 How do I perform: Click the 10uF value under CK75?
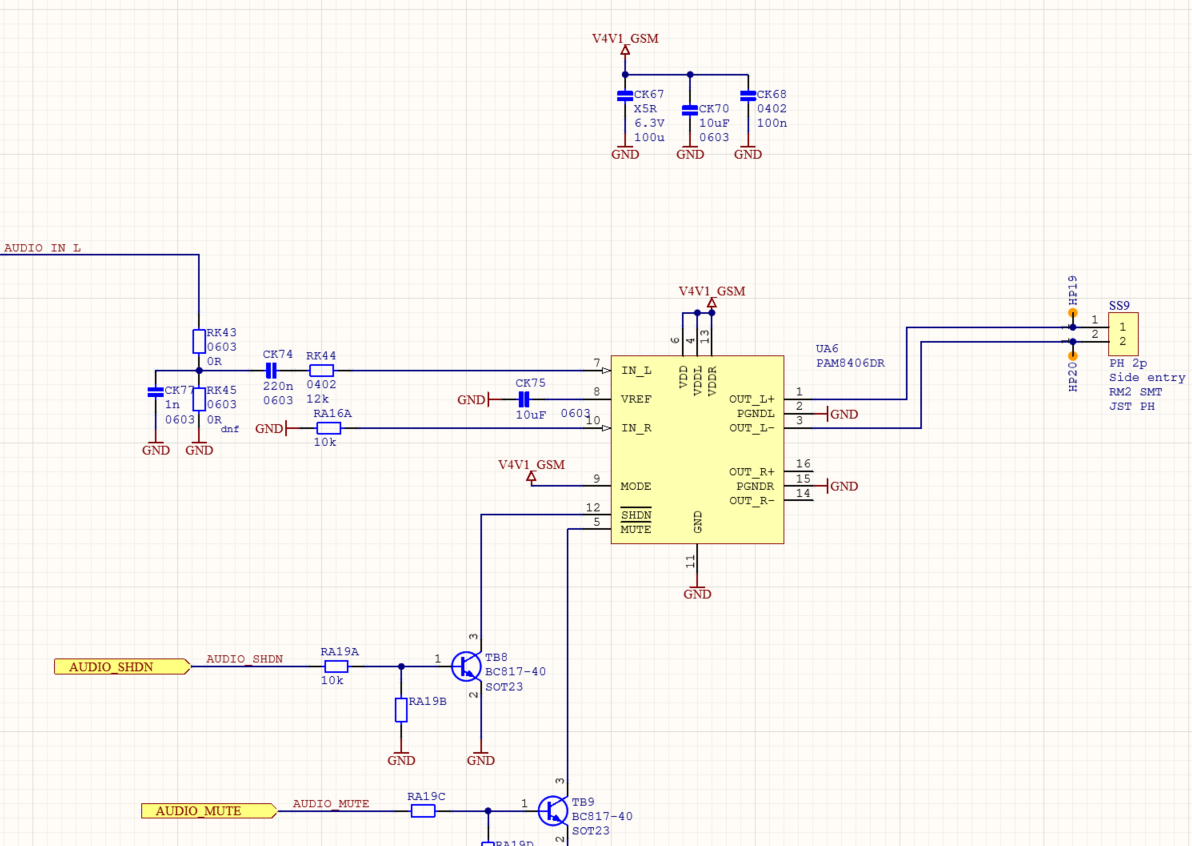(531, 415)
